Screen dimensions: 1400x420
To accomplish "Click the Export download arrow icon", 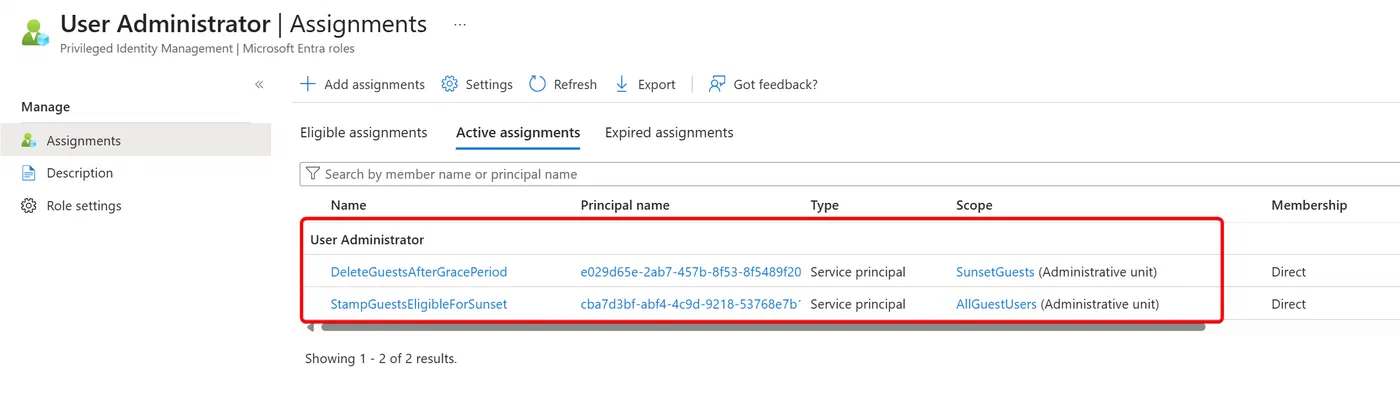I will click(x=622, y=84).
